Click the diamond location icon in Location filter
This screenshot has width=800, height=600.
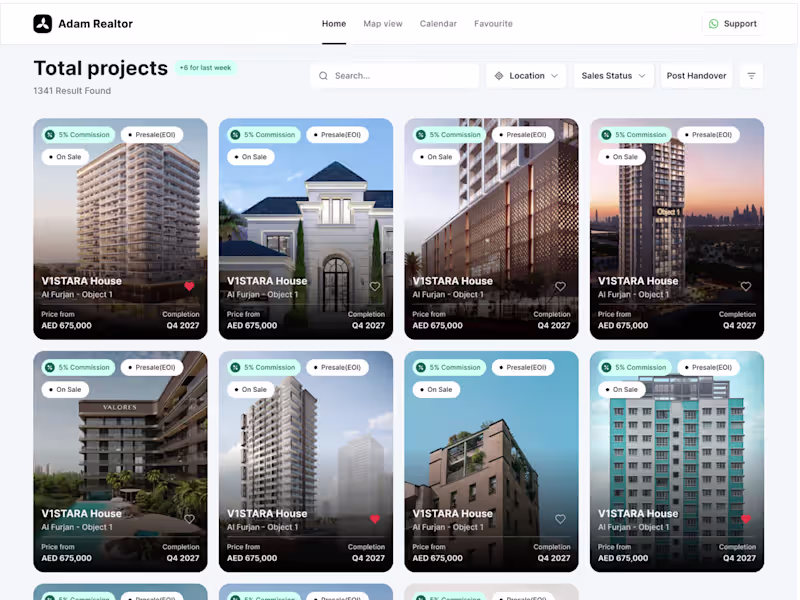click(499, 76)
